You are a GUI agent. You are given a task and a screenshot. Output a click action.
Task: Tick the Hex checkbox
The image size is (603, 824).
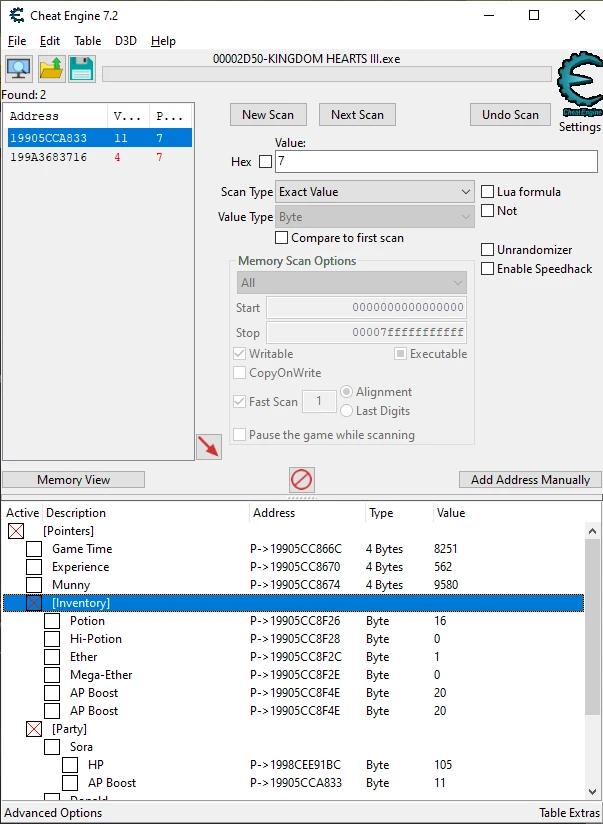(266, 161)
